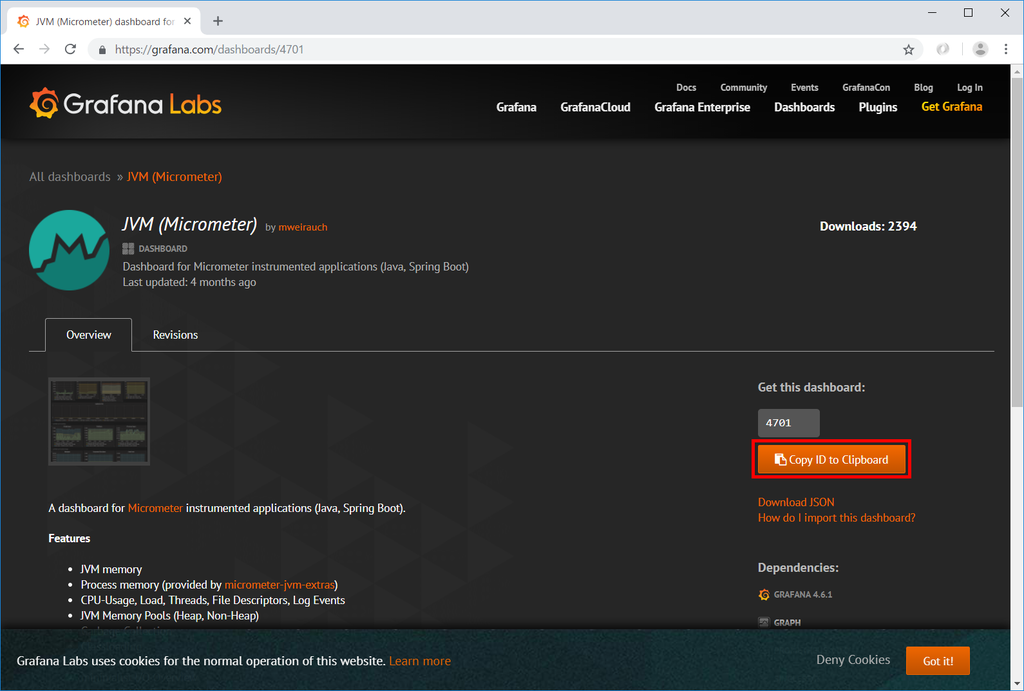Reload the page with refresh icon
The height and width of the screenshot is (691, 1024).
click(71, 49)
